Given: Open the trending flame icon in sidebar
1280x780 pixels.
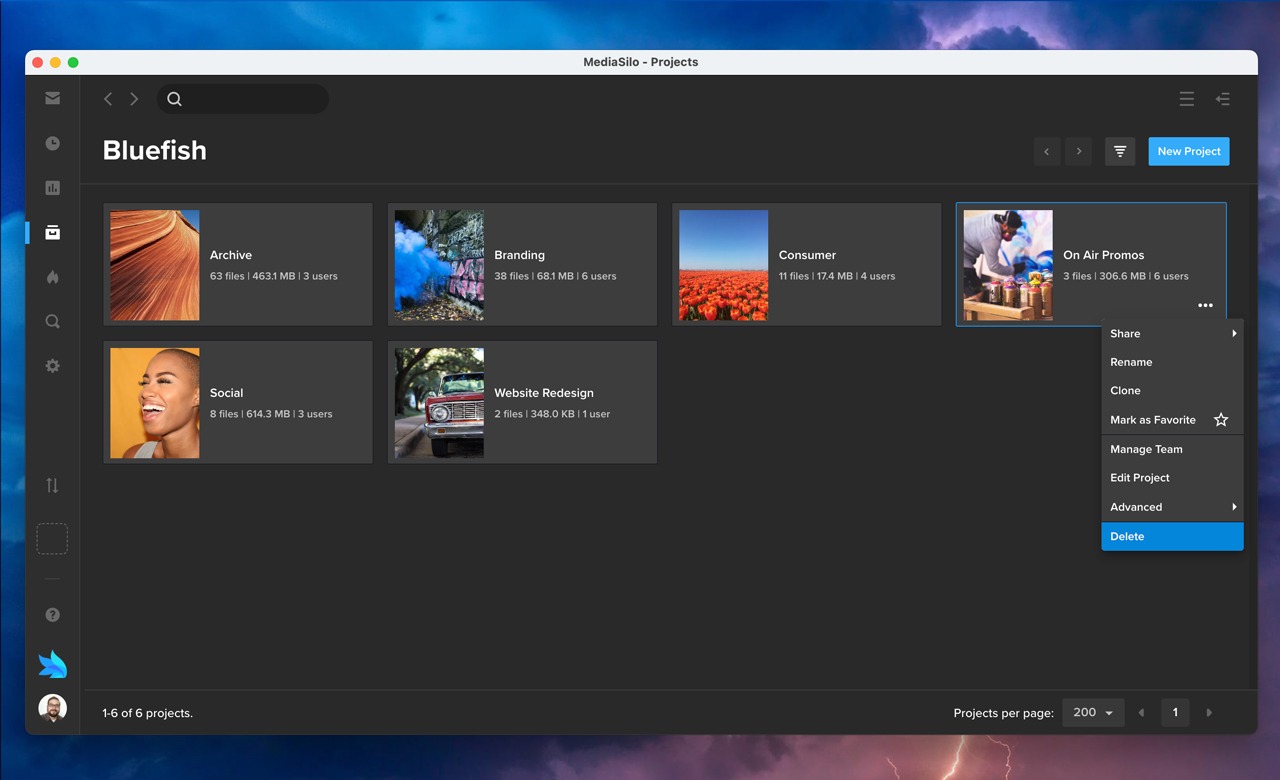Looking at the screenshot, I should click(x=52, y=277).
